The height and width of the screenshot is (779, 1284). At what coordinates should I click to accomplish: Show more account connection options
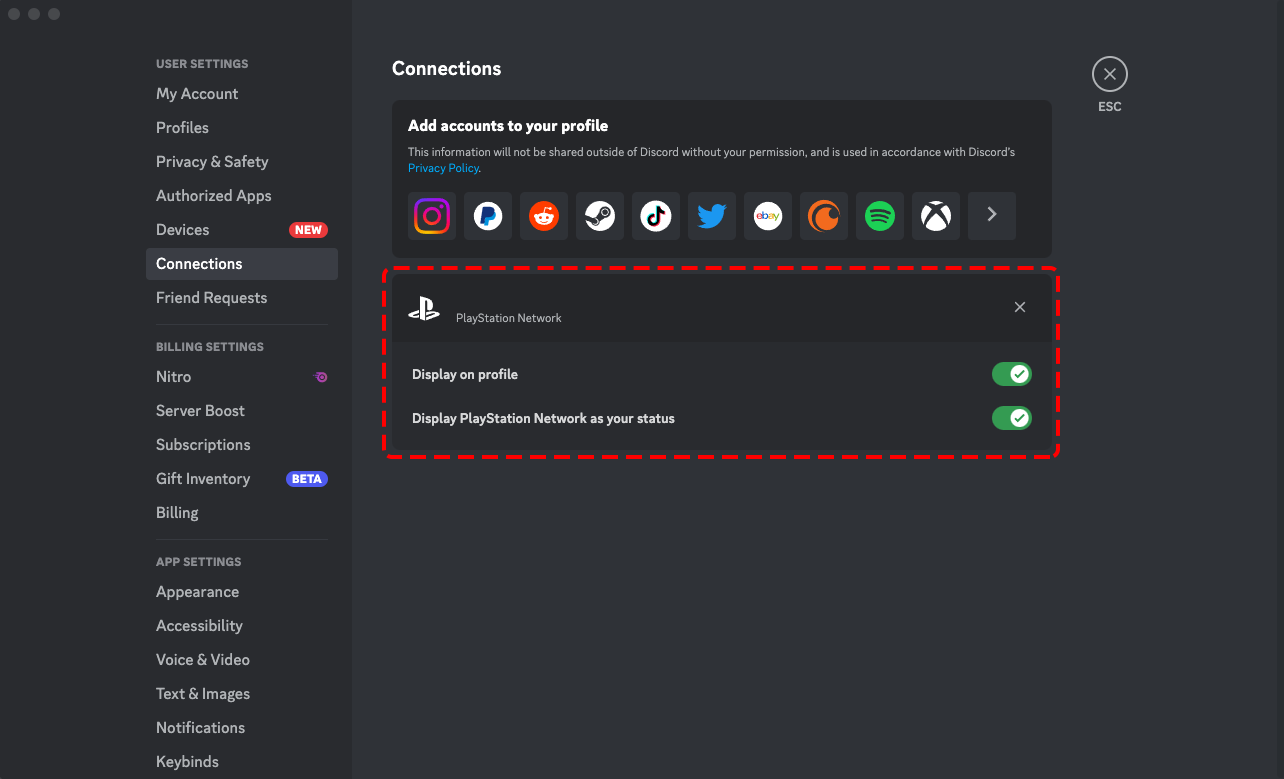pyautogui.click(x=992, y=216)
